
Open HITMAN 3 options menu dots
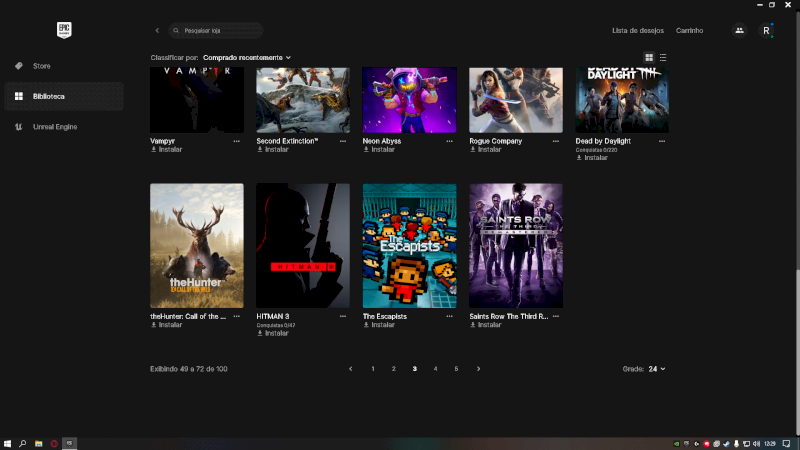(343, 316)
